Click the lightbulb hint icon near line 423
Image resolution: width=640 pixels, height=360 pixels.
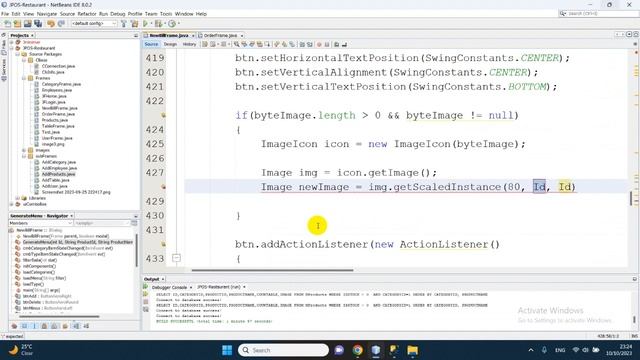point(163,116)
